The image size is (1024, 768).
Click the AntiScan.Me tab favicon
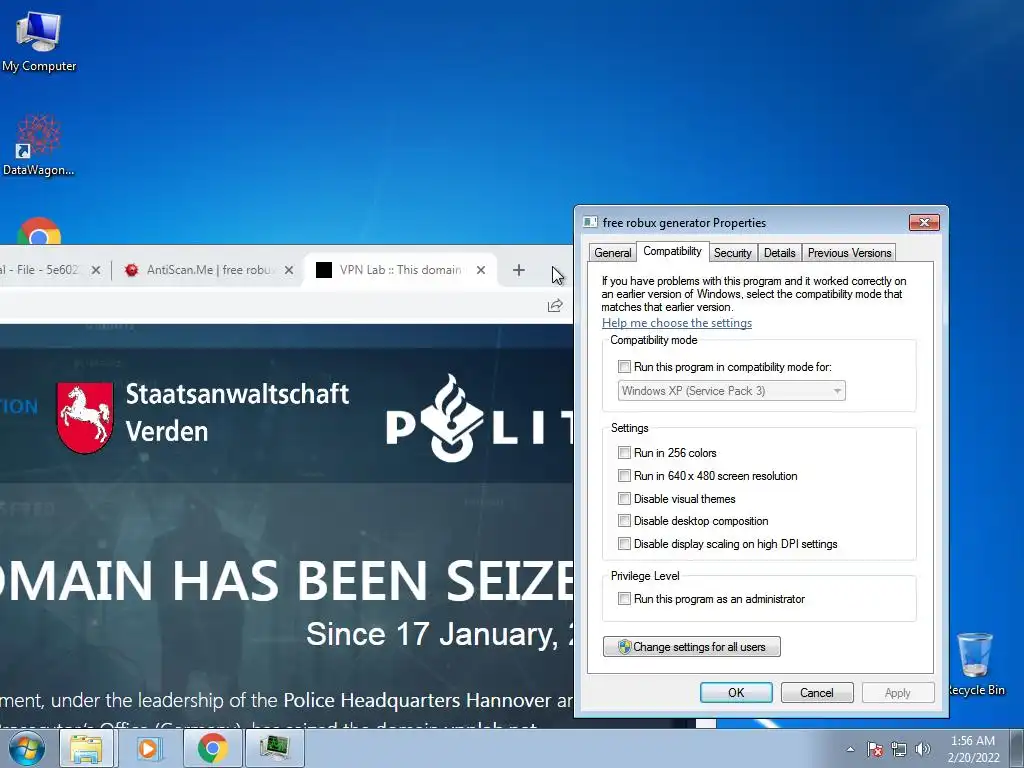[131, 270]
